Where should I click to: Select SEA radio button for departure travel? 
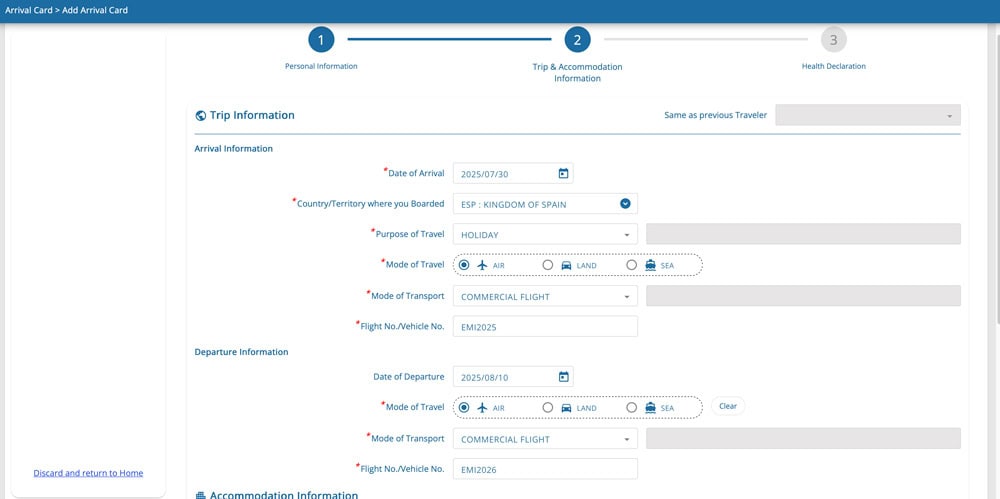[632, 408]
